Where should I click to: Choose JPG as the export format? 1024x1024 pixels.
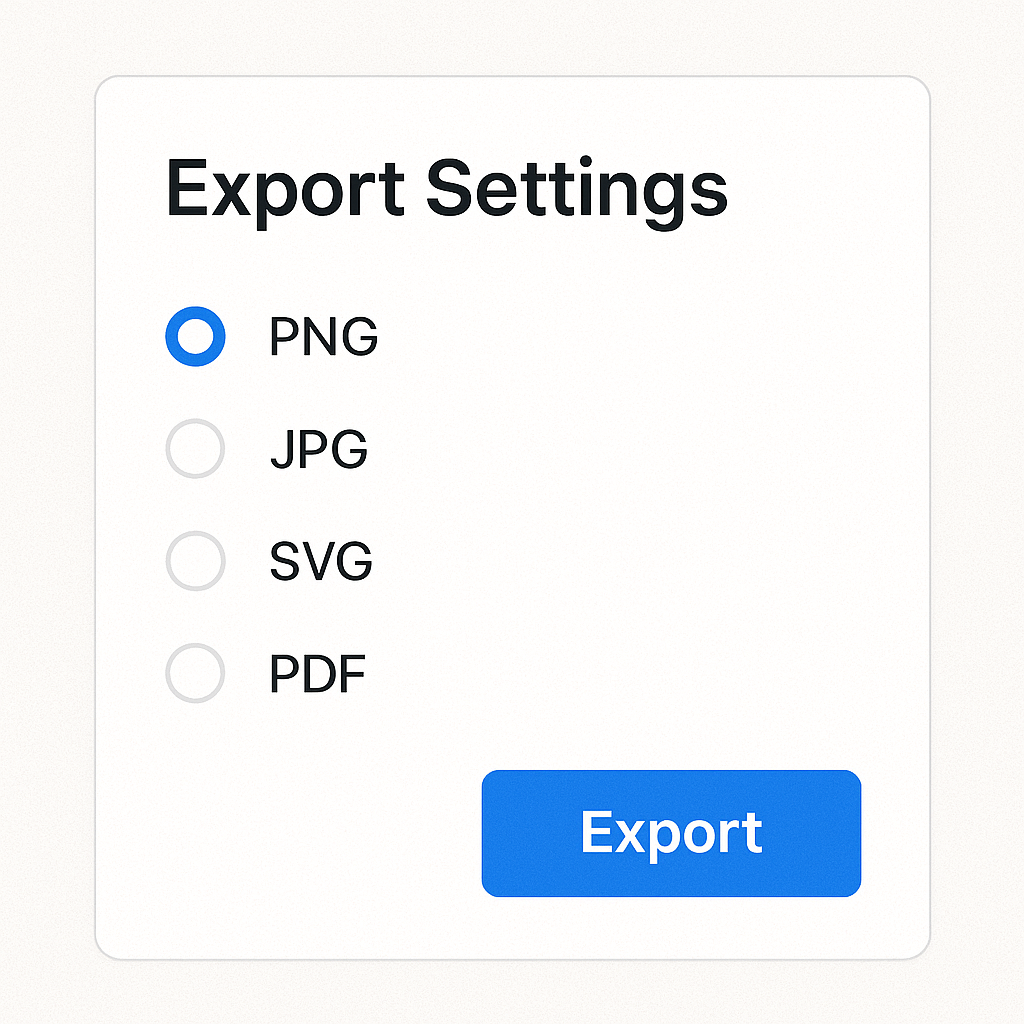click(195, 449)
